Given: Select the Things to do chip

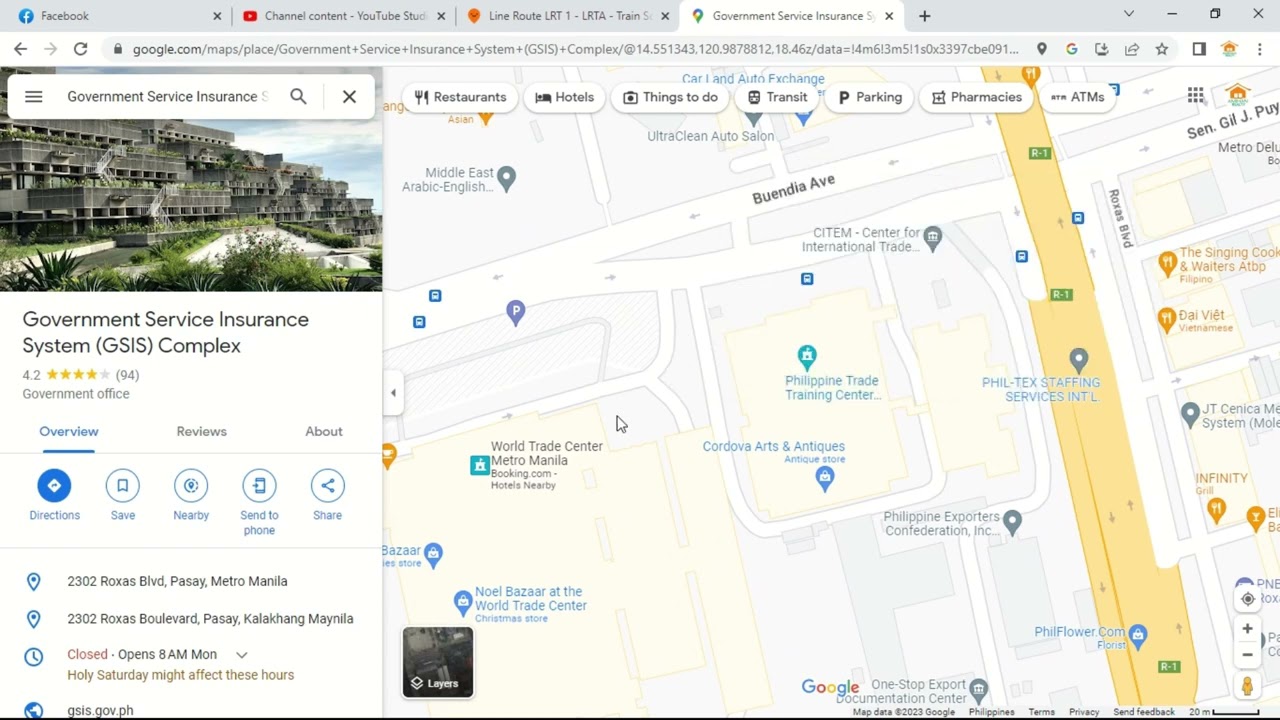Looking at the screenshot, I should coord(670,97).
